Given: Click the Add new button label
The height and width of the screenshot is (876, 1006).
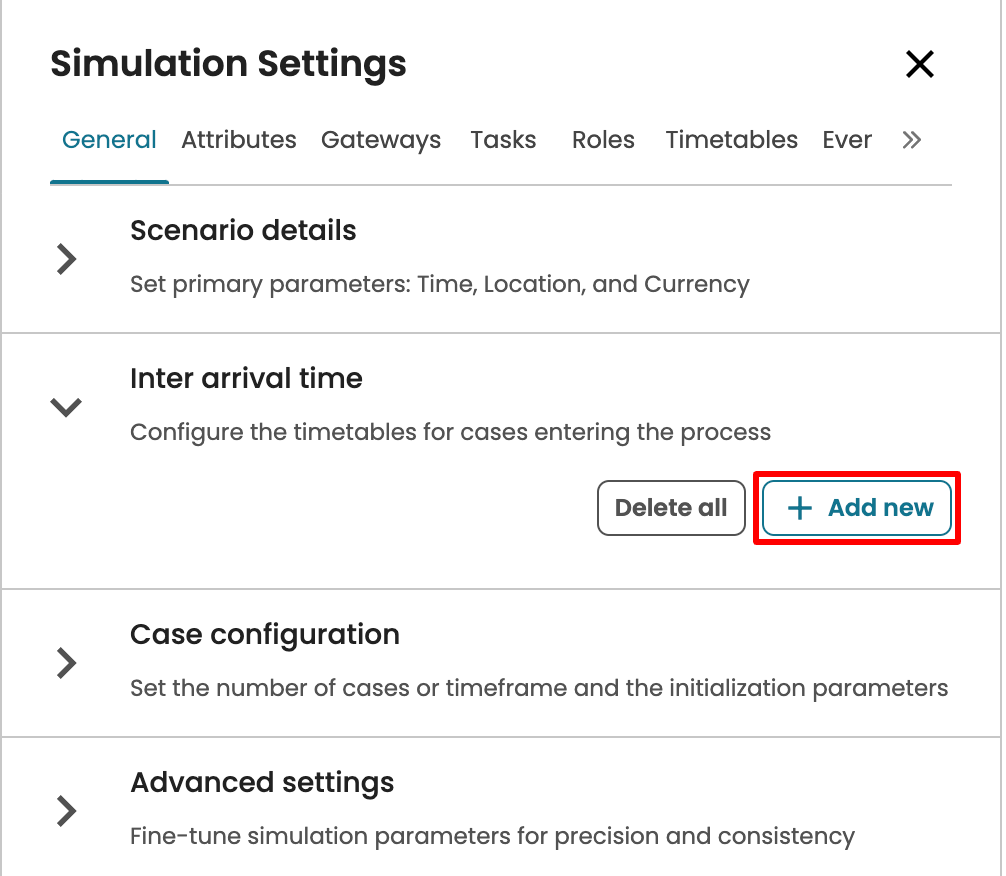Looking at the screenshot, I should [881, 508].
